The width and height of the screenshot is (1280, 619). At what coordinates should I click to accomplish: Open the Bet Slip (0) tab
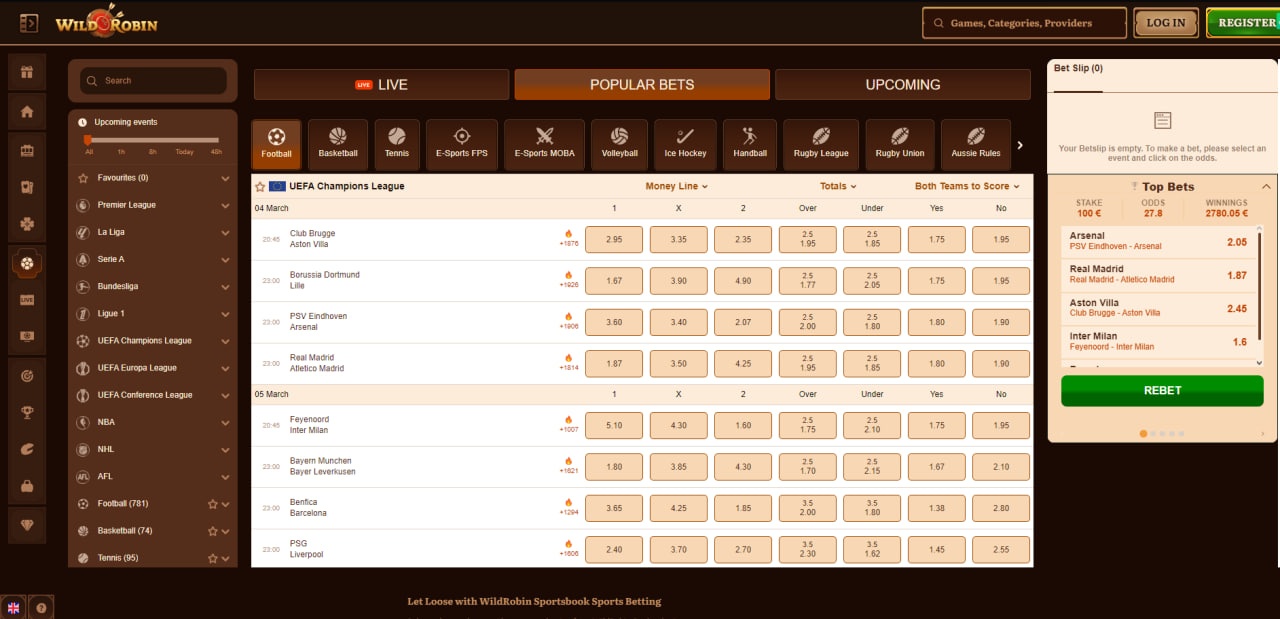pyautogui.click(x=1079, y=69)
